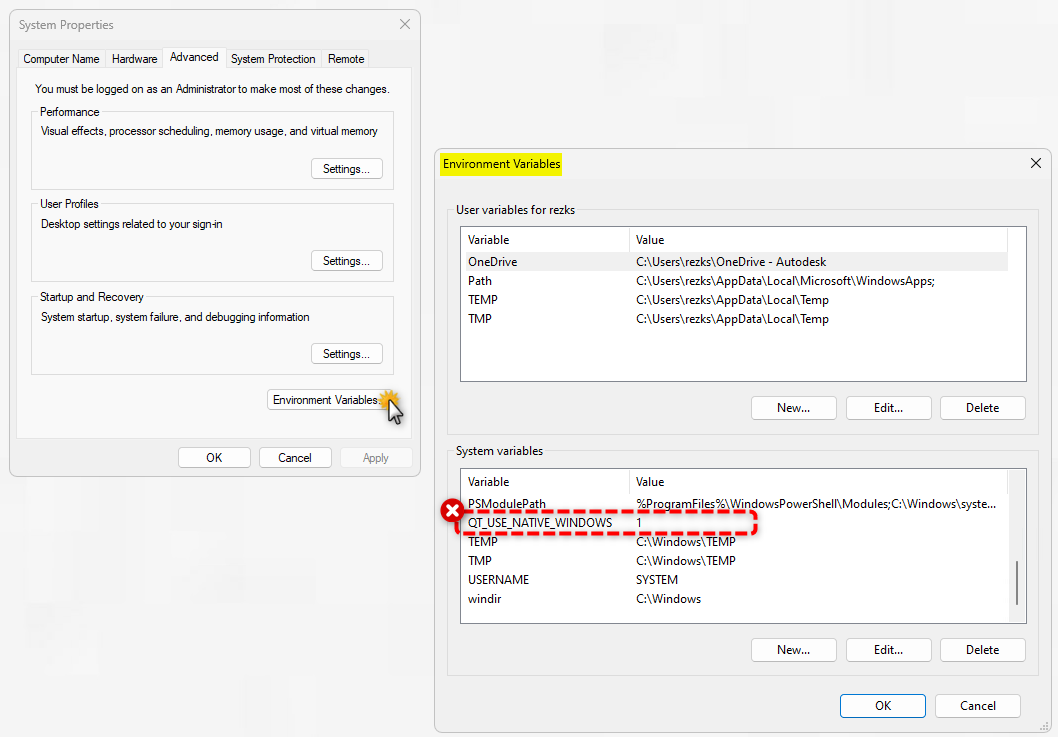Select system TEMP variable C:\Windows\TEMP

pyautogui.click(x=734, y=542)
